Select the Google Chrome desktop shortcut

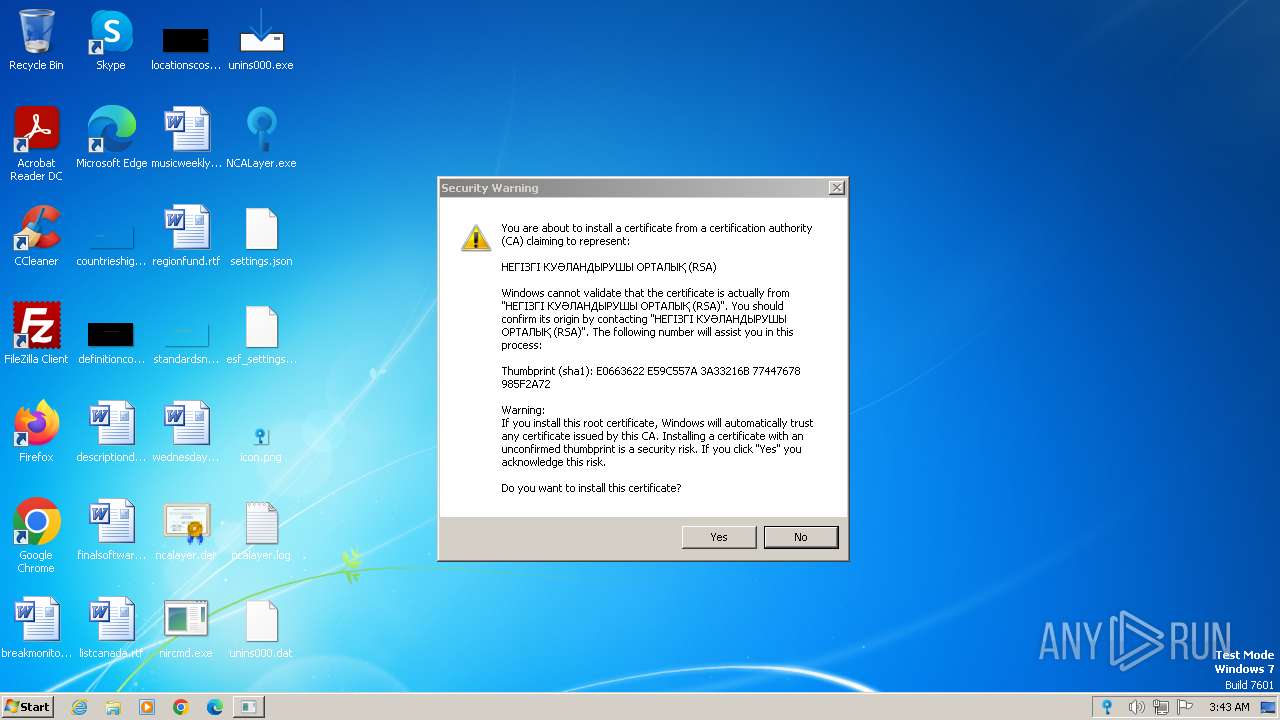click(36, 536)
